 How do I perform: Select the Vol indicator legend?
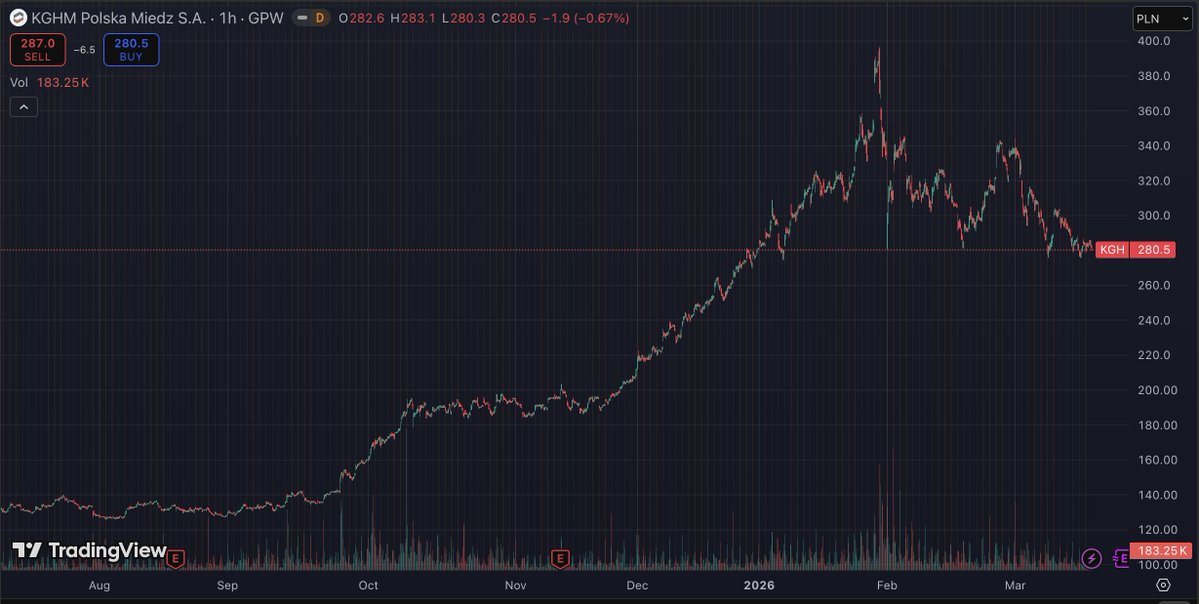coord(50,83)
